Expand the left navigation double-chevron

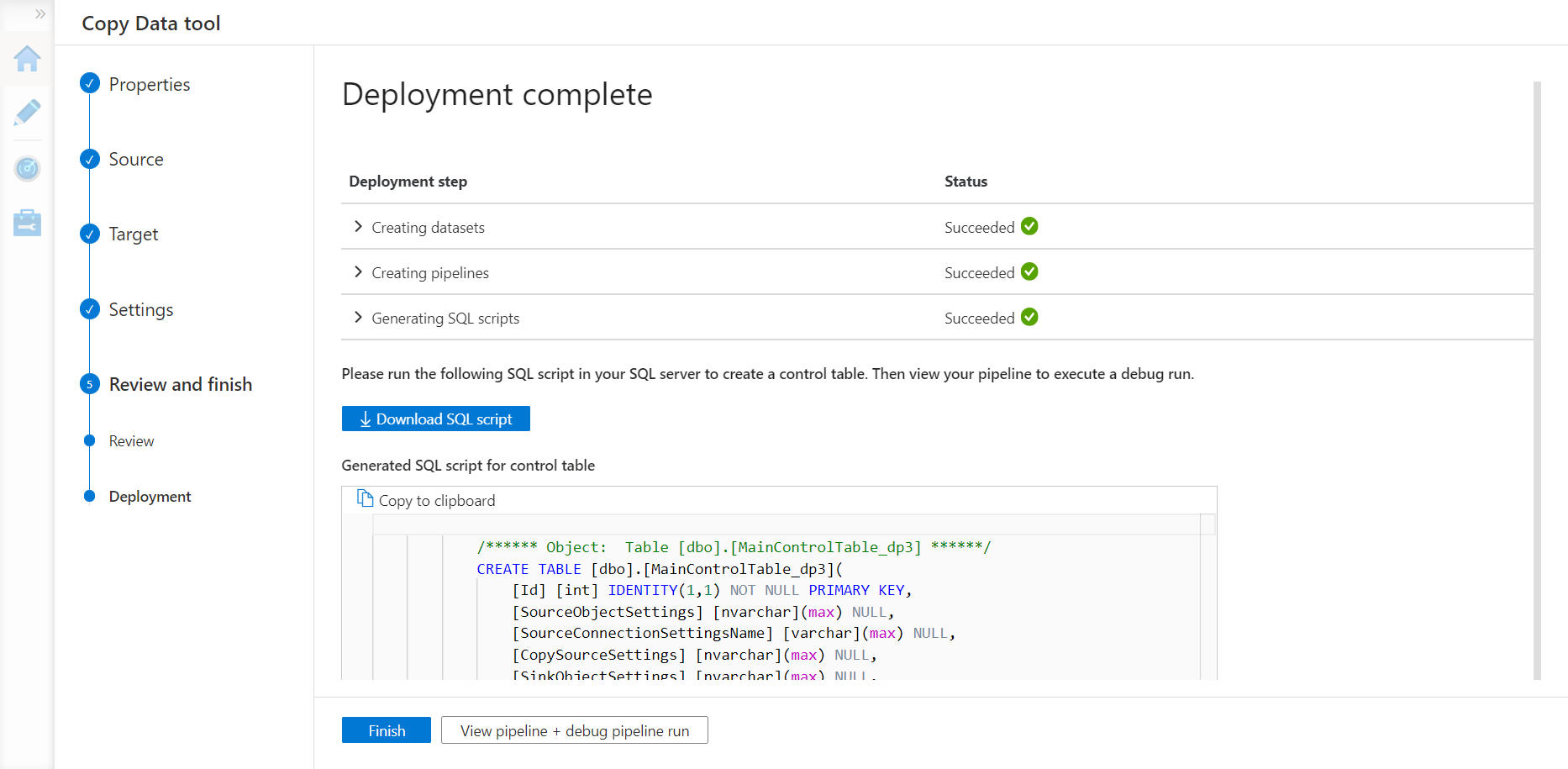coord(39,14)
